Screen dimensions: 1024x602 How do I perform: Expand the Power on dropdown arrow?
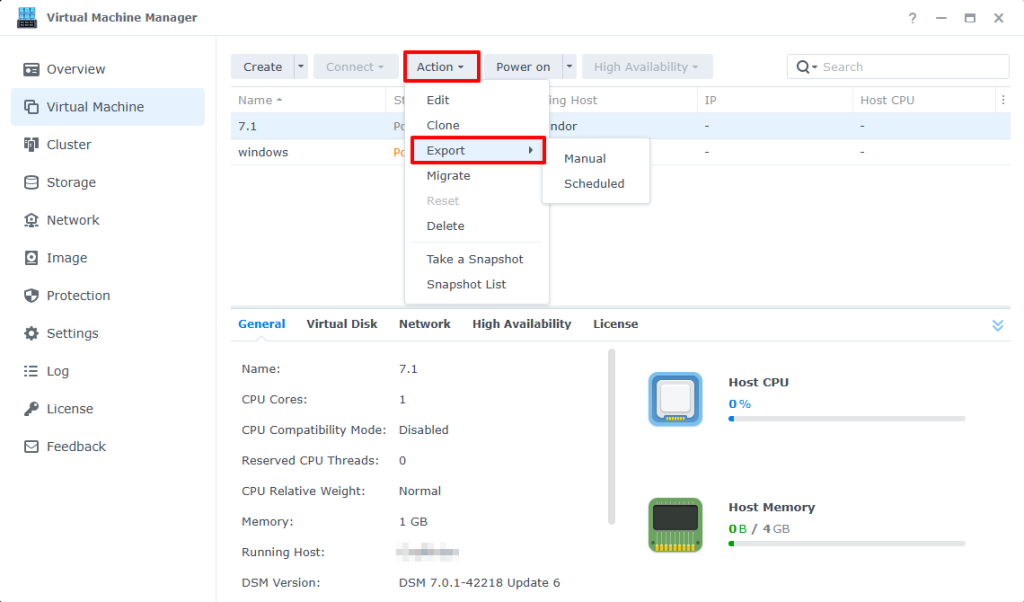569,67
